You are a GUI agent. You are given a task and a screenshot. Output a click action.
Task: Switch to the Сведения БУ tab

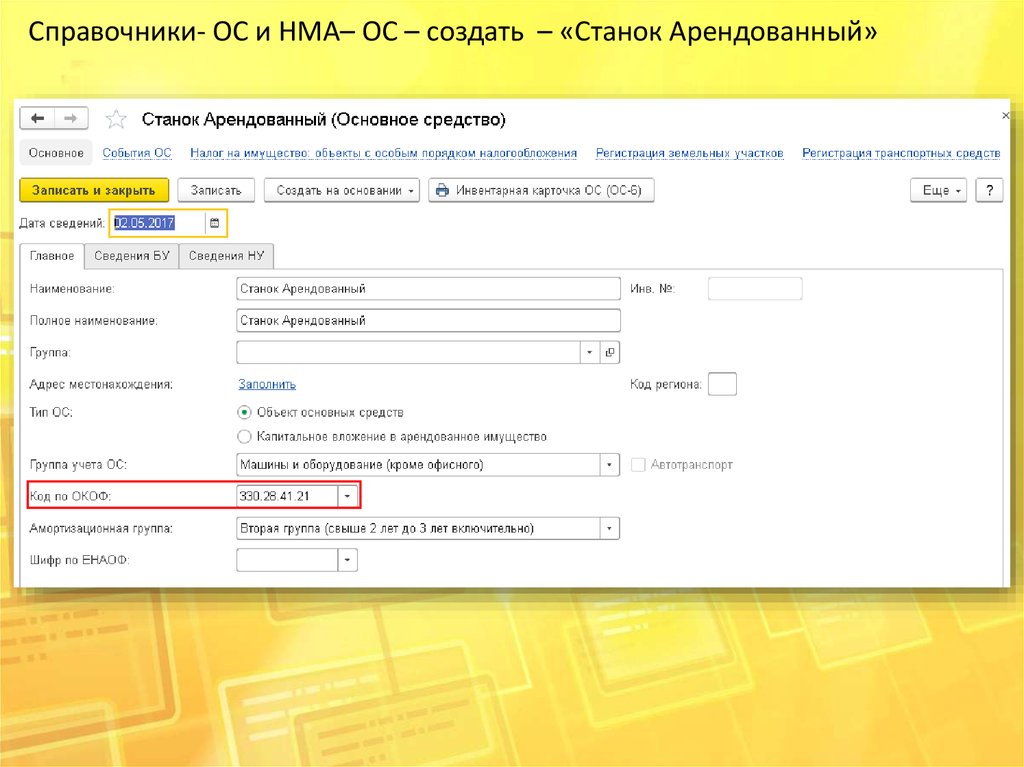[131, 256]
